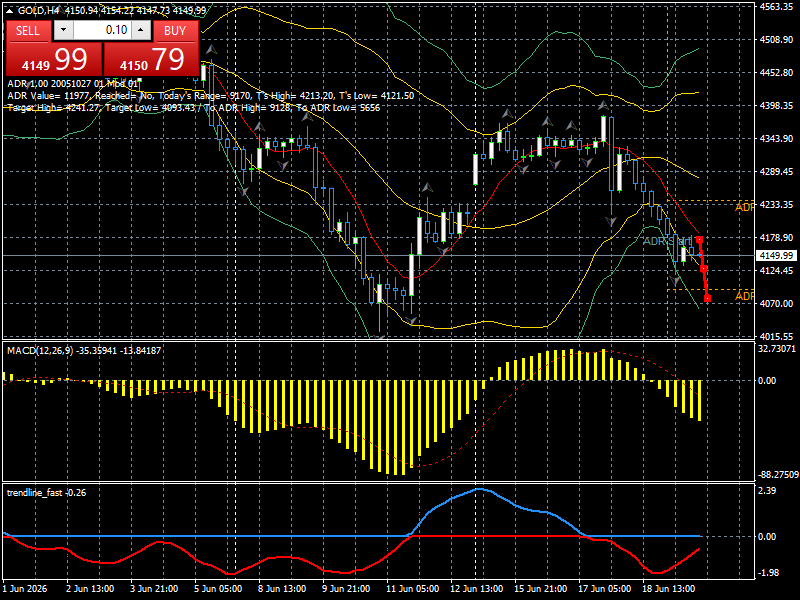Viewport: 800px width, 600px height.
Task: Click the 4398.35 price scale label
Action: [776, 106]
